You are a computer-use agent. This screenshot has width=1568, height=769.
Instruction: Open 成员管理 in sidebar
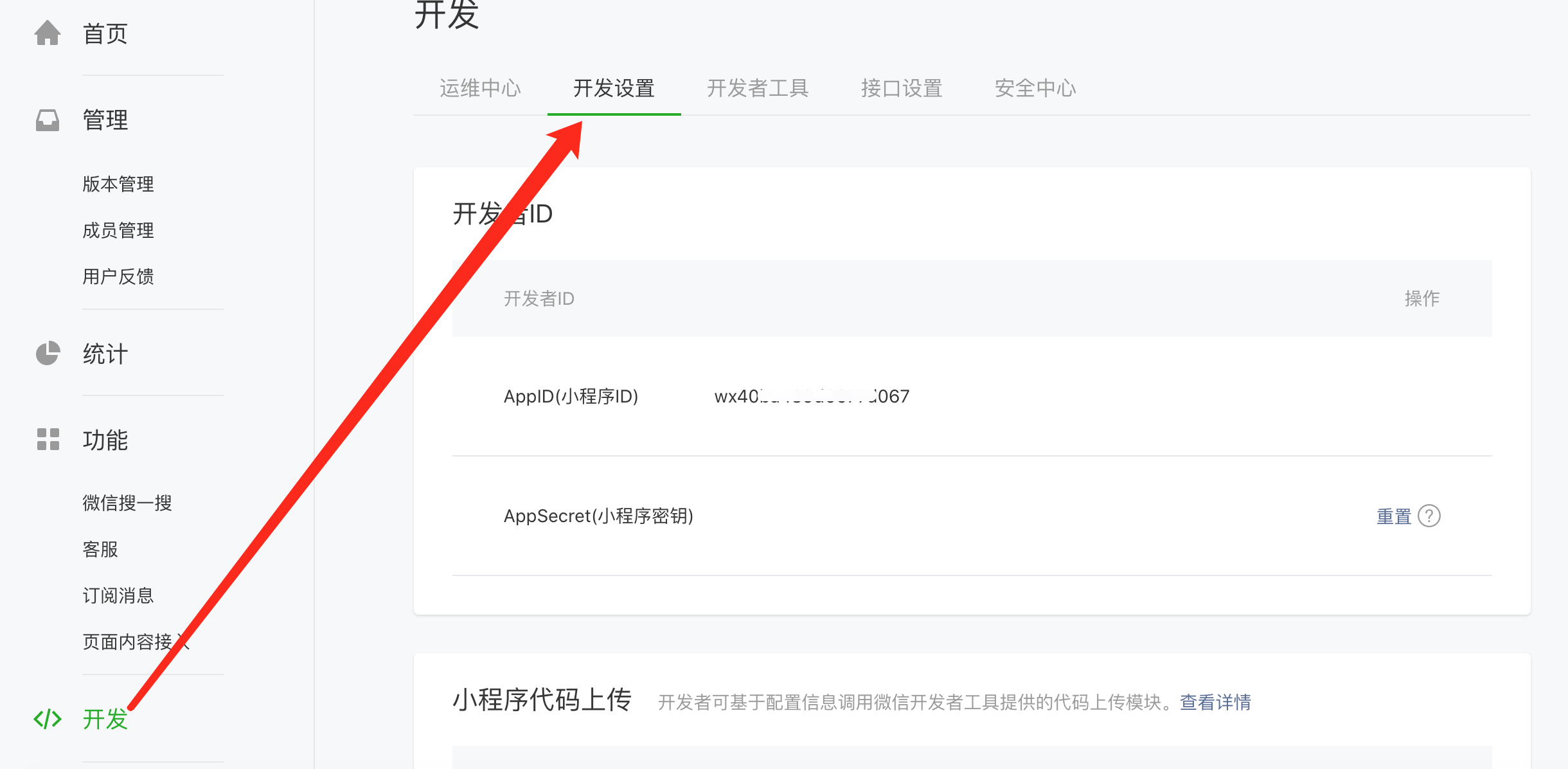(x=118, y=230)
